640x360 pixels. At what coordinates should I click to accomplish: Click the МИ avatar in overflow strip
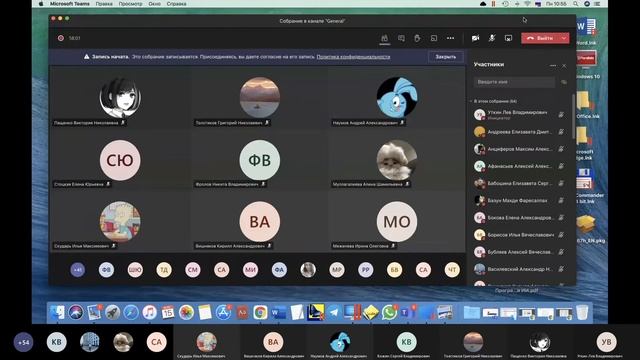250,270
